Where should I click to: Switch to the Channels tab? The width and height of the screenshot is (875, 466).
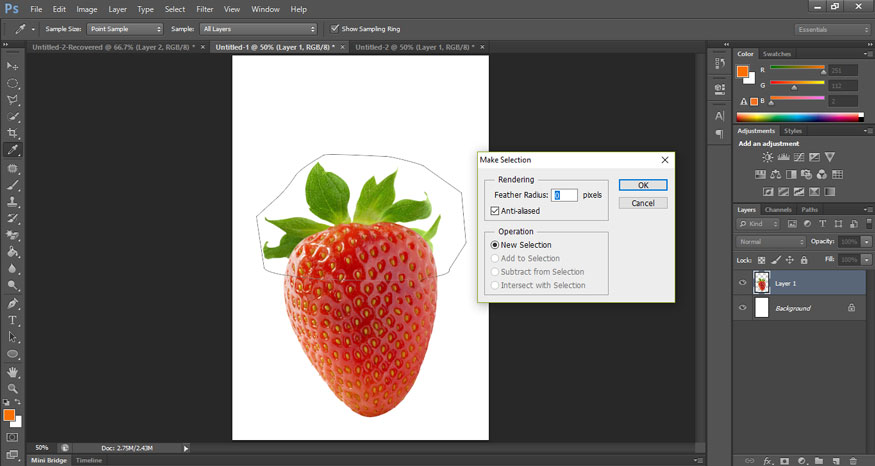pos(778,210)
